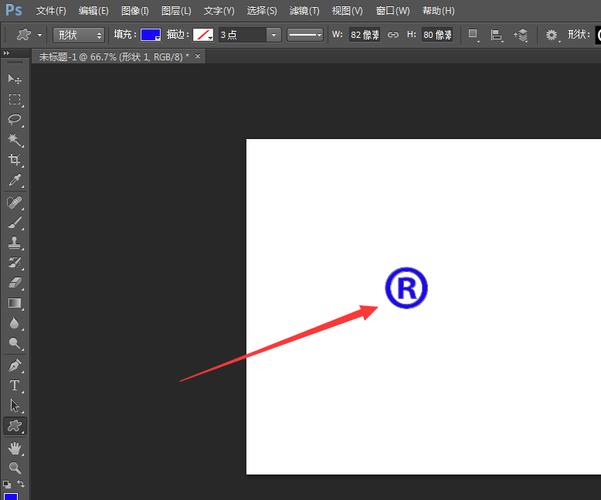Open path operations options

pyautogui.click(x=473, y=35)
